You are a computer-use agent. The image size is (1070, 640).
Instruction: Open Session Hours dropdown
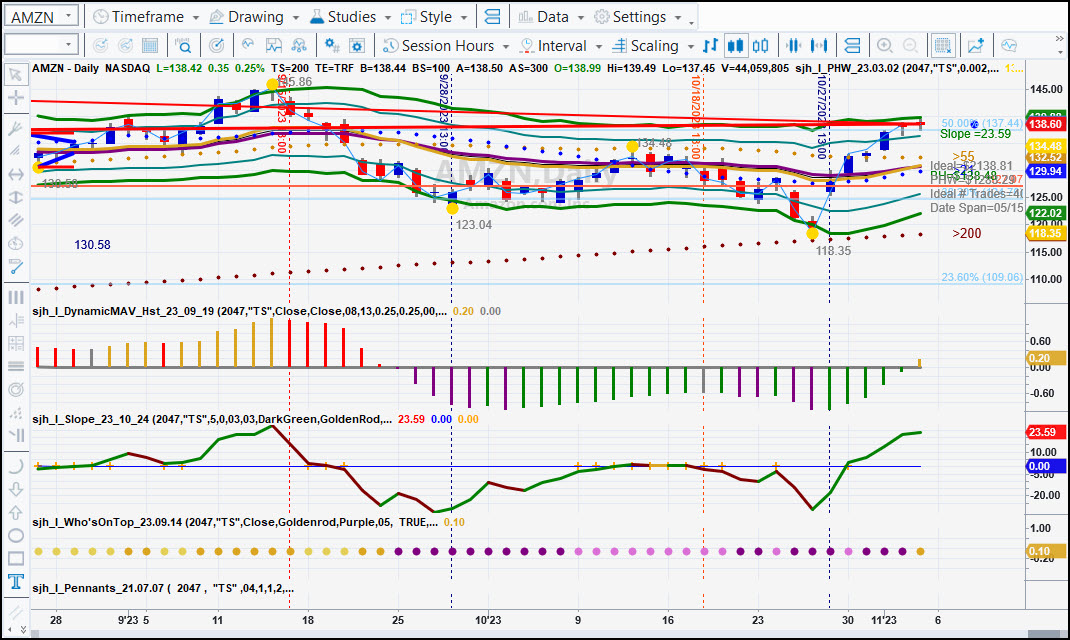[447, 46]
